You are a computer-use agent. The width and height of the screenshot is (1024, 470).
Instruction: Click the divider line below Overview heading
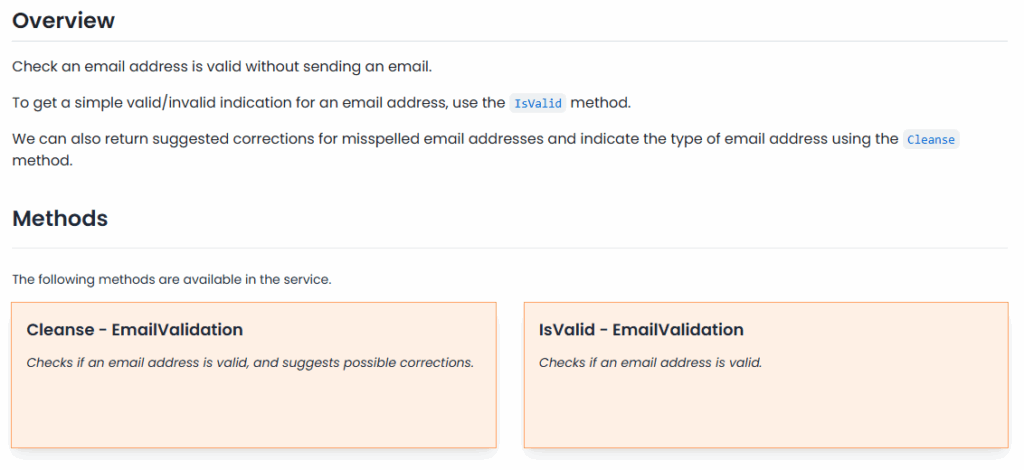(510, 41)
